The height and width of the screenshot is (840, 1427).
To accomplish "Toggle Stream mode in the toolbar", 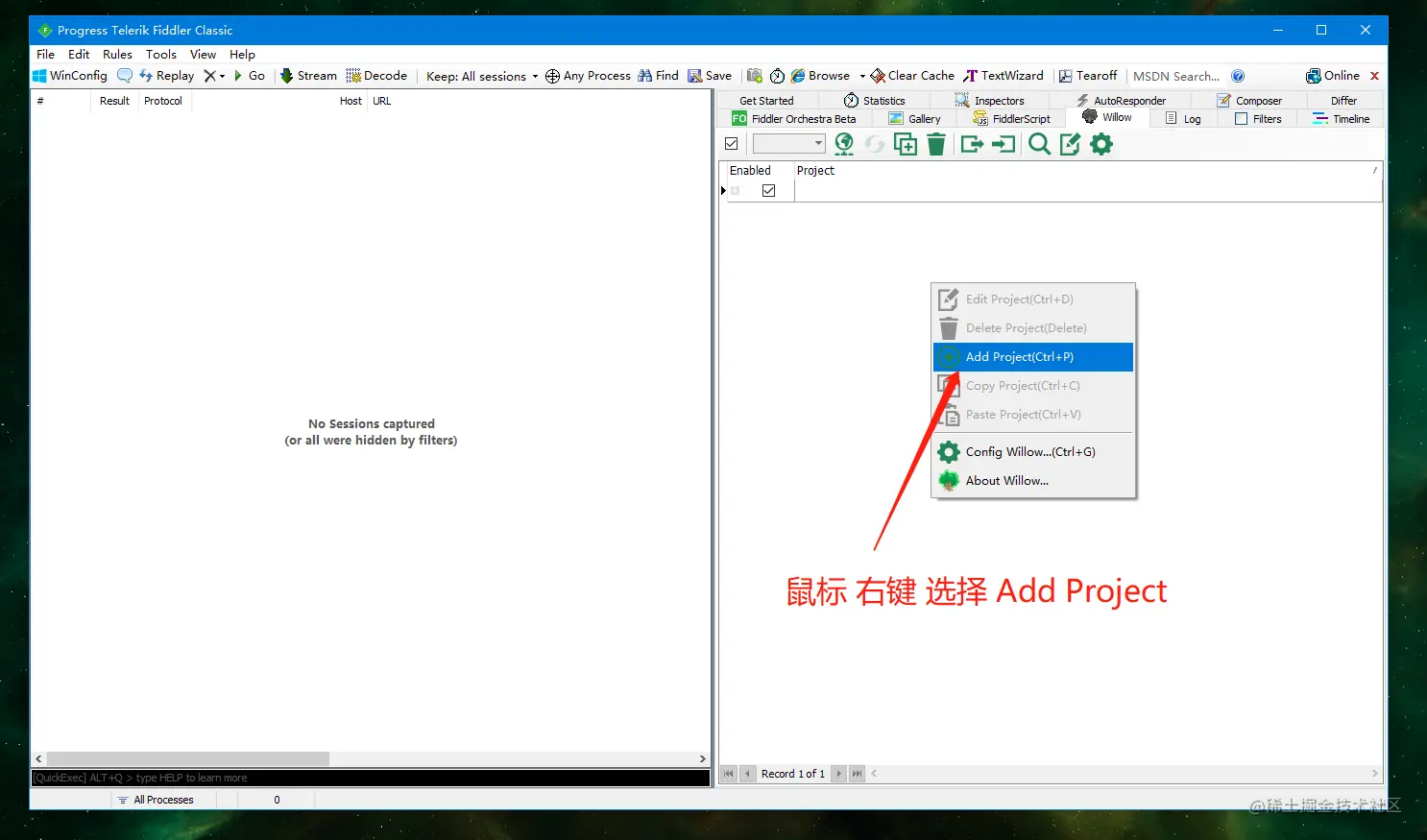I will coord(308,76).
